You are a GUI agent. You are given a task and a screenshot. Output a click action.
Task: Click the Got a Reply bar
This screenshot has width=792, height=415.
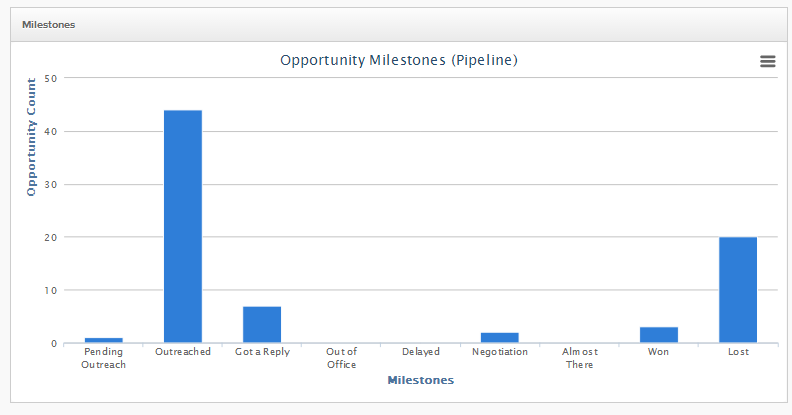[x=262, y=325]
